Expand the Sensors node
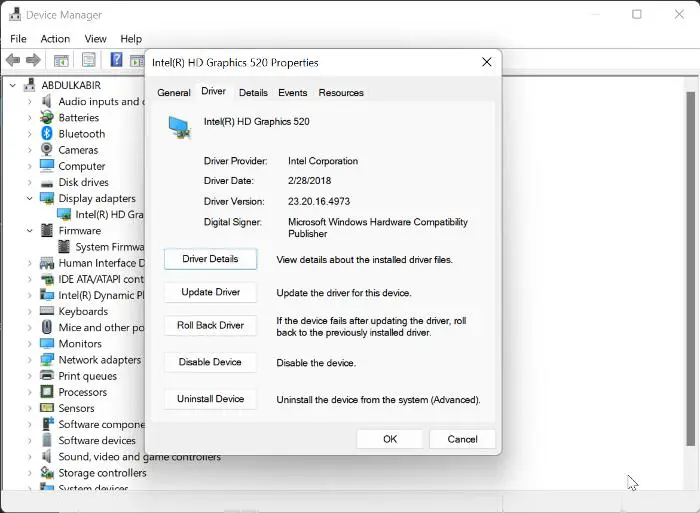 point(29,408)
